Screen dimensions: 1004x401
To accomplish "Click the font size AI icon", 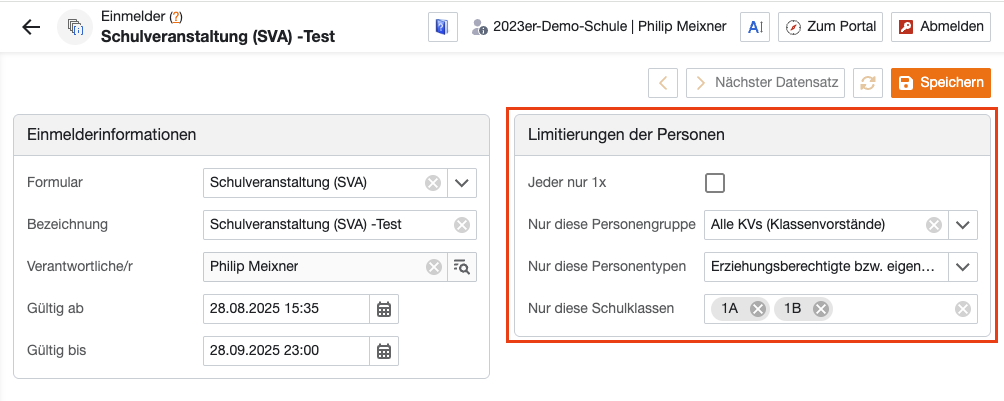I will point(754,27).
